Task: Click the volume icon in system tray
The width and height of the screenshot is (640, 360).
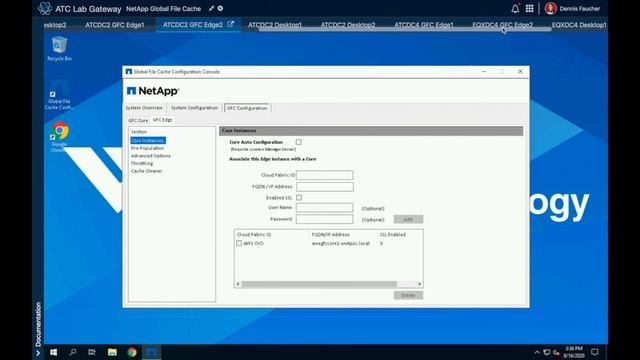Action: [x=556, y=352]
